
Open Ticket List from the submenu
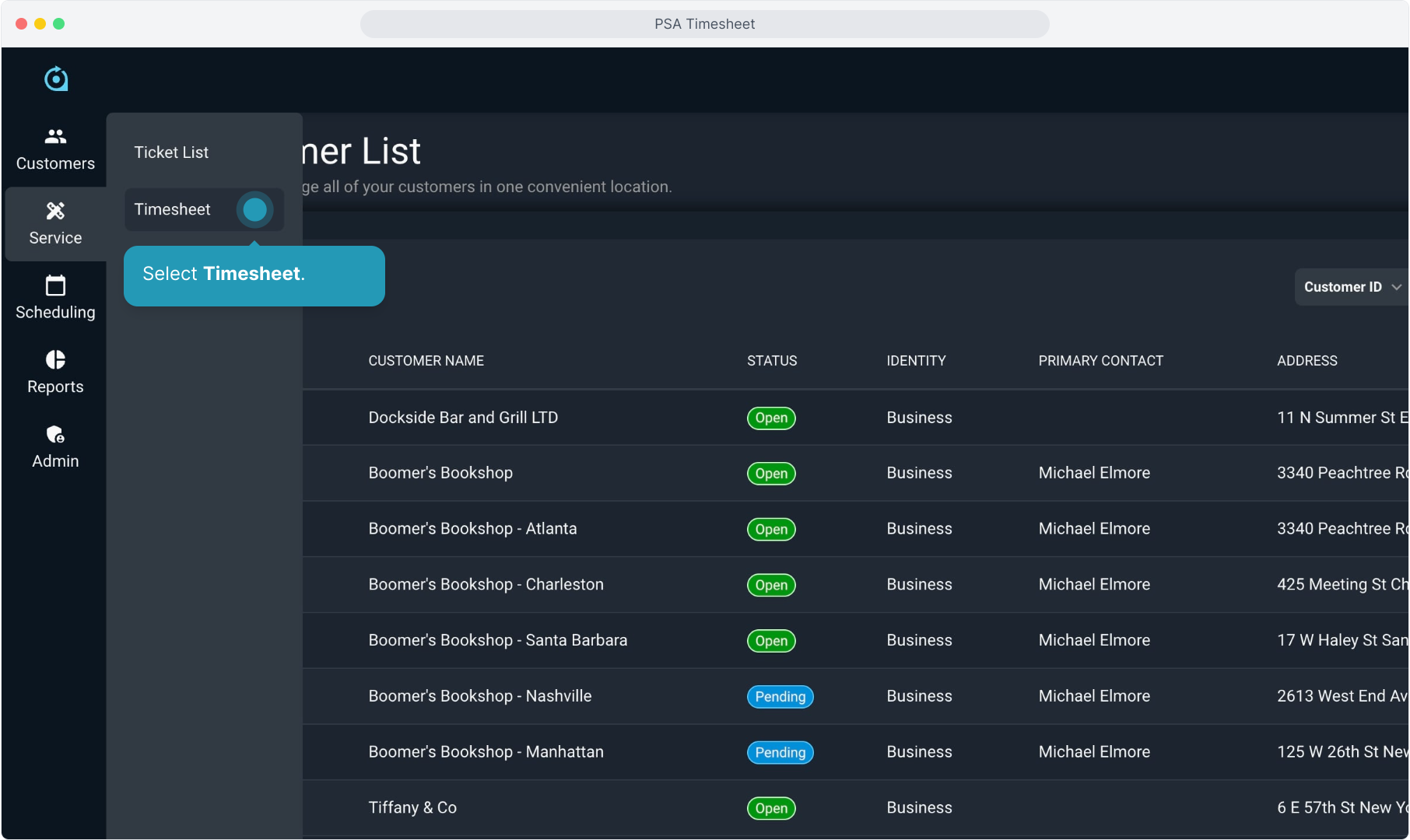click(171, 152)
